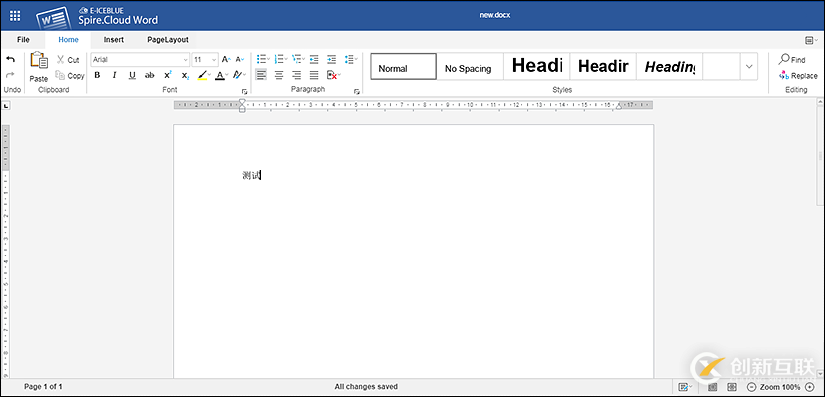Click the clear formatting icon
This screenshot has width=825, height=397.
[238, 75]
